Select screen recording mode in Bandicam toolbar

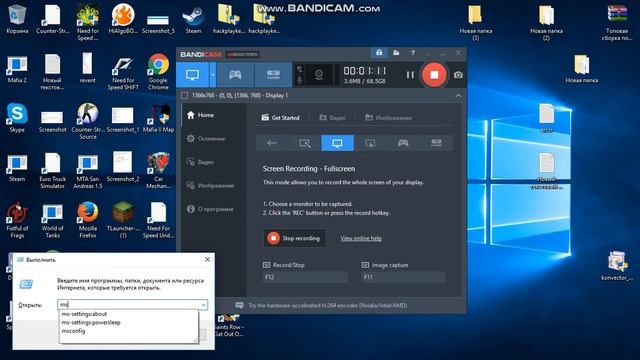pos(193,75)
